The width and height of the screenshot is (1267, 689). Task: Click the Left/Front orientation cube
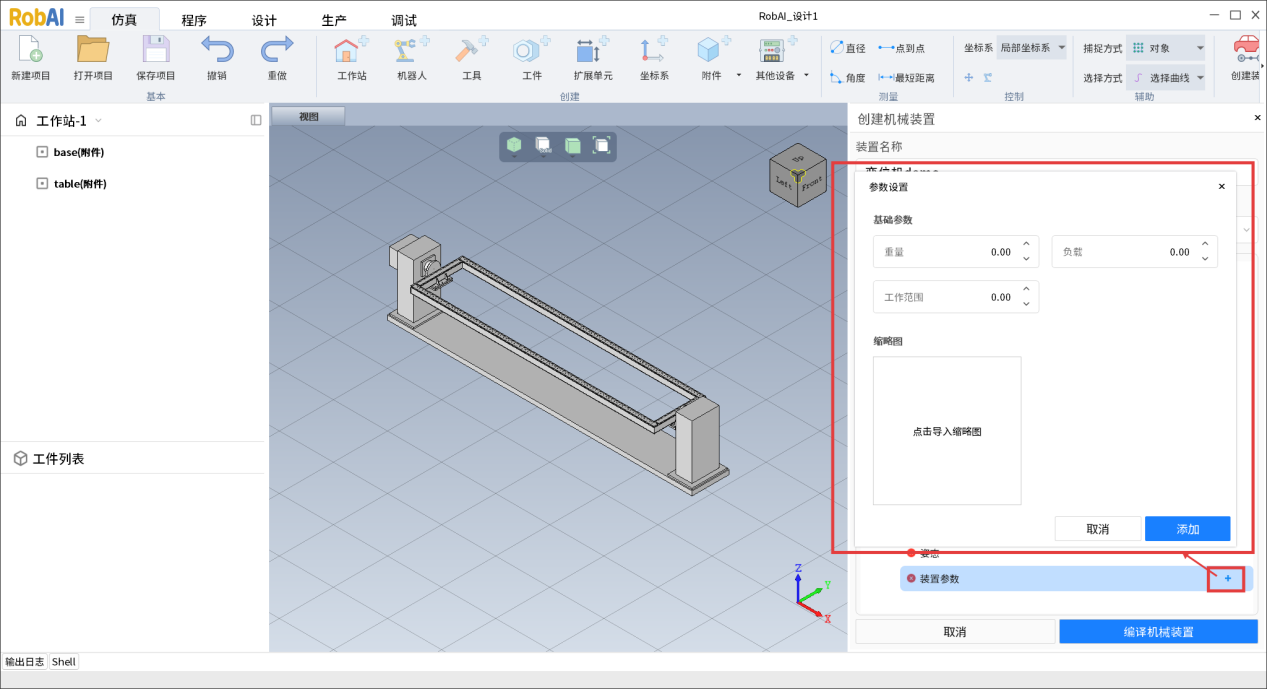tap(797, 177)
